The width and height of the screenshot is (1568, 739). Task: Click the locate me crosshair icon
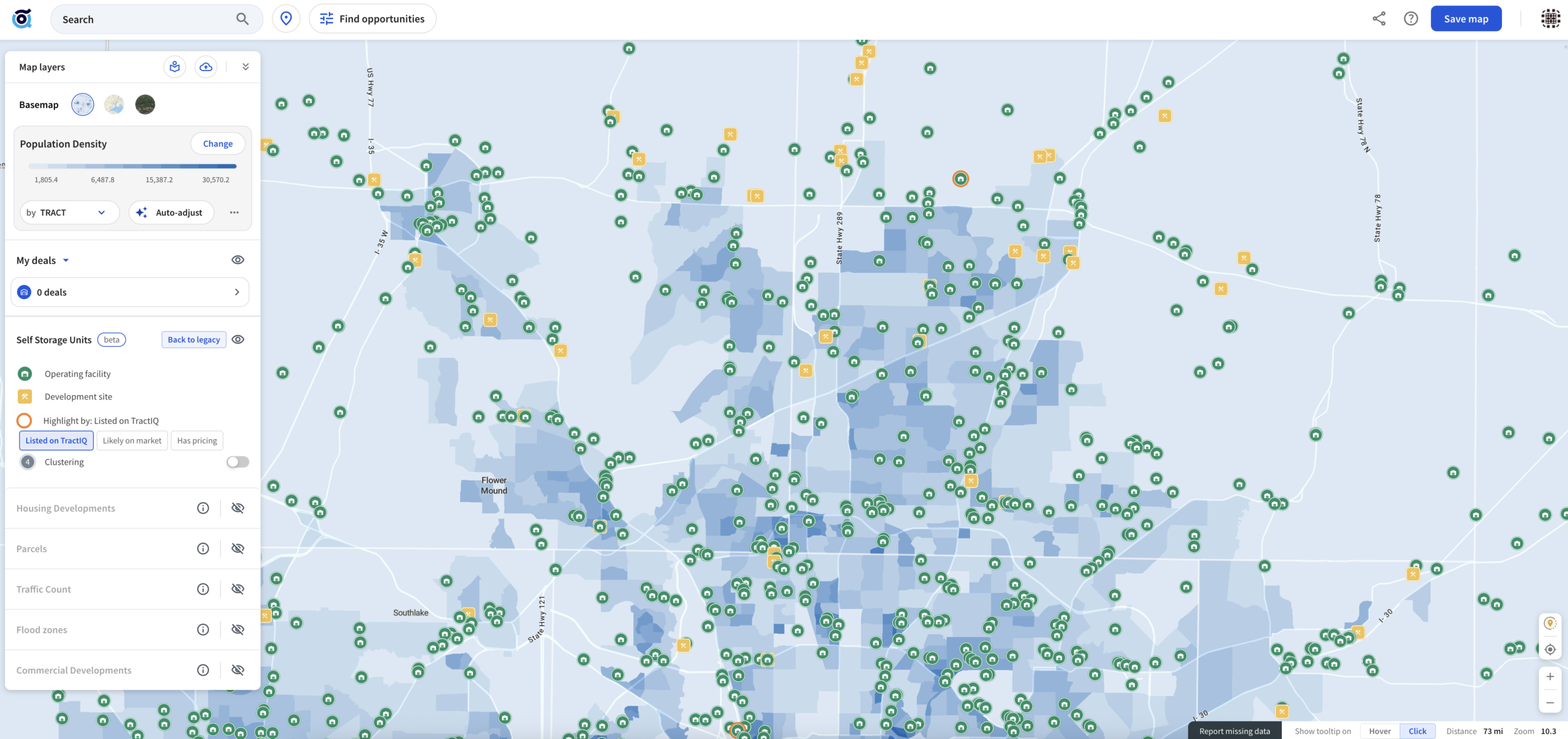[x=1550, y=650]
